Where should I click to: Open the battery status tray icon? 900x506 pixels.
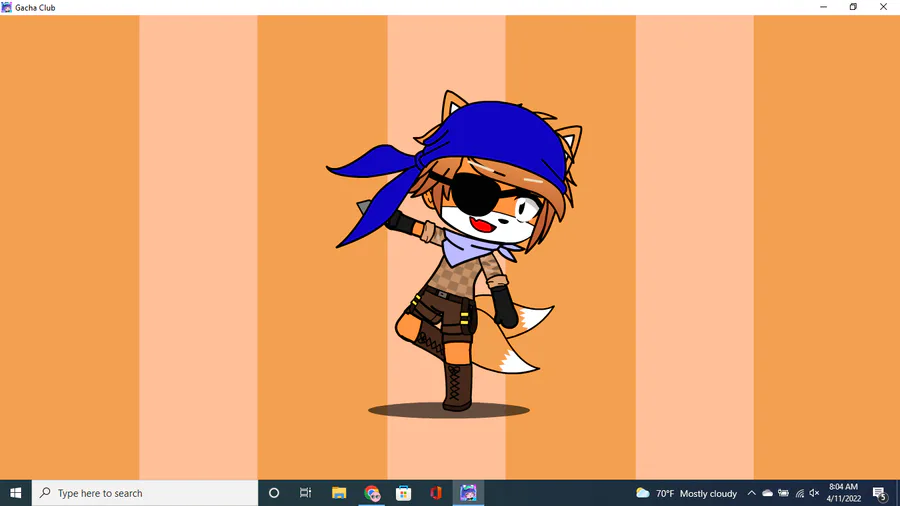783,493
